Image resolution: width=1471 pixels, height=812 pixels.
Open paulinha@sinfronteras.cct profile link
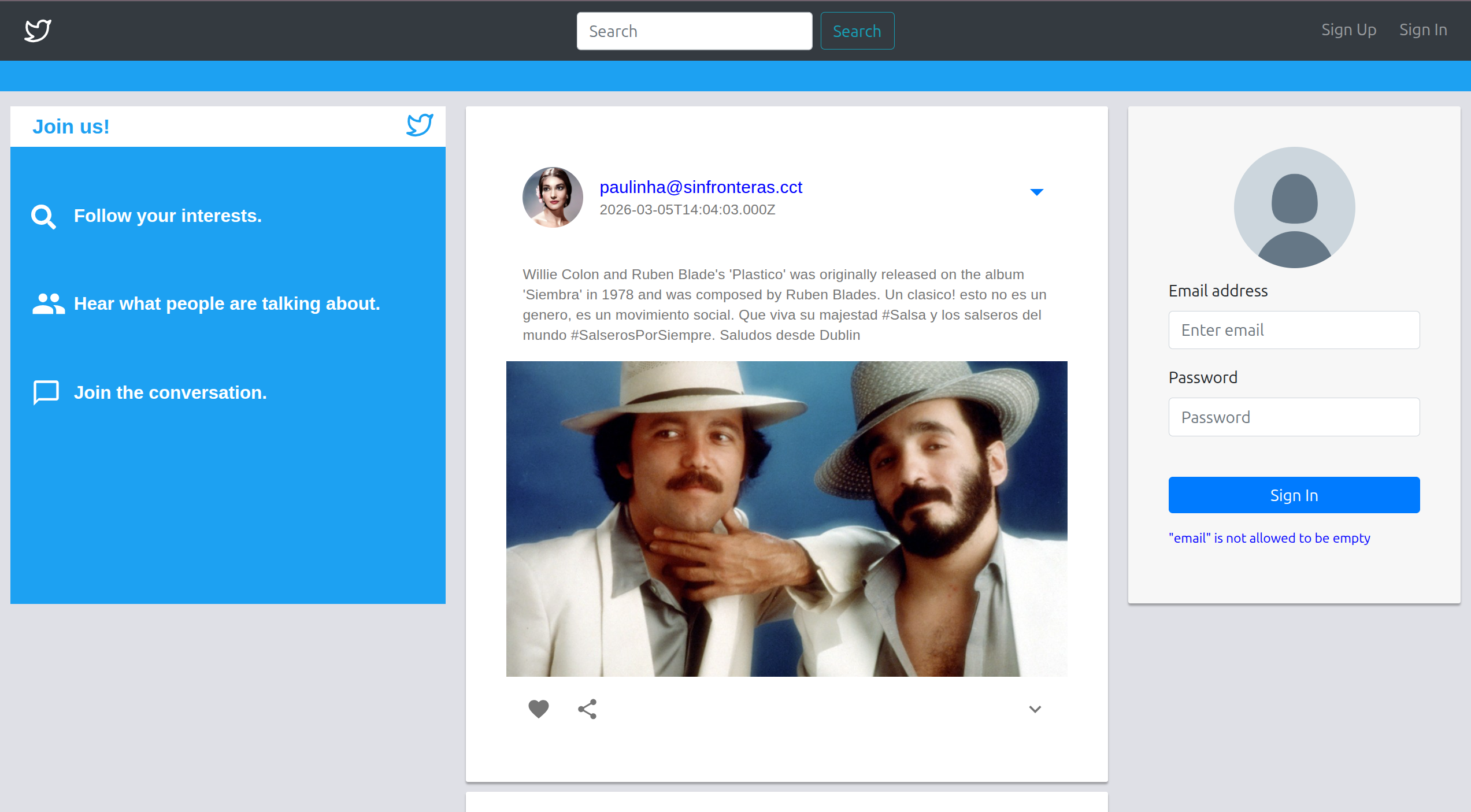tap(701, 187)
